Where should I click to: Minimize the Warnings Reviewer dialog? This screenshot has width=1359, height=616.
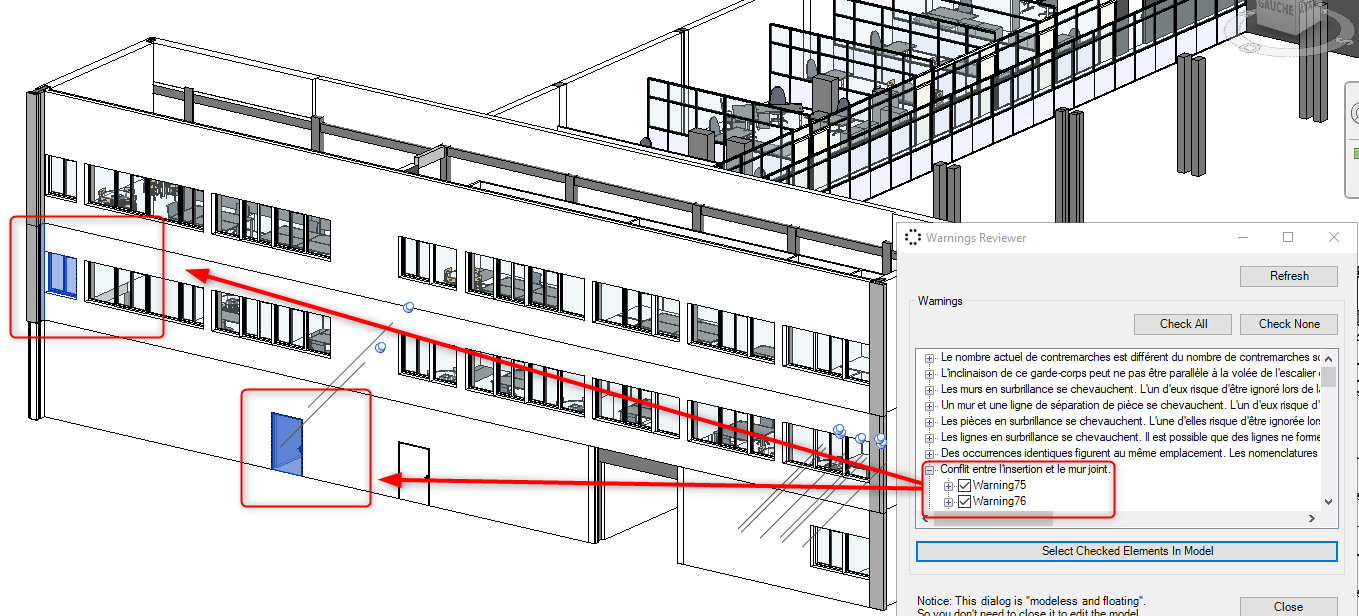[1243, 237]
